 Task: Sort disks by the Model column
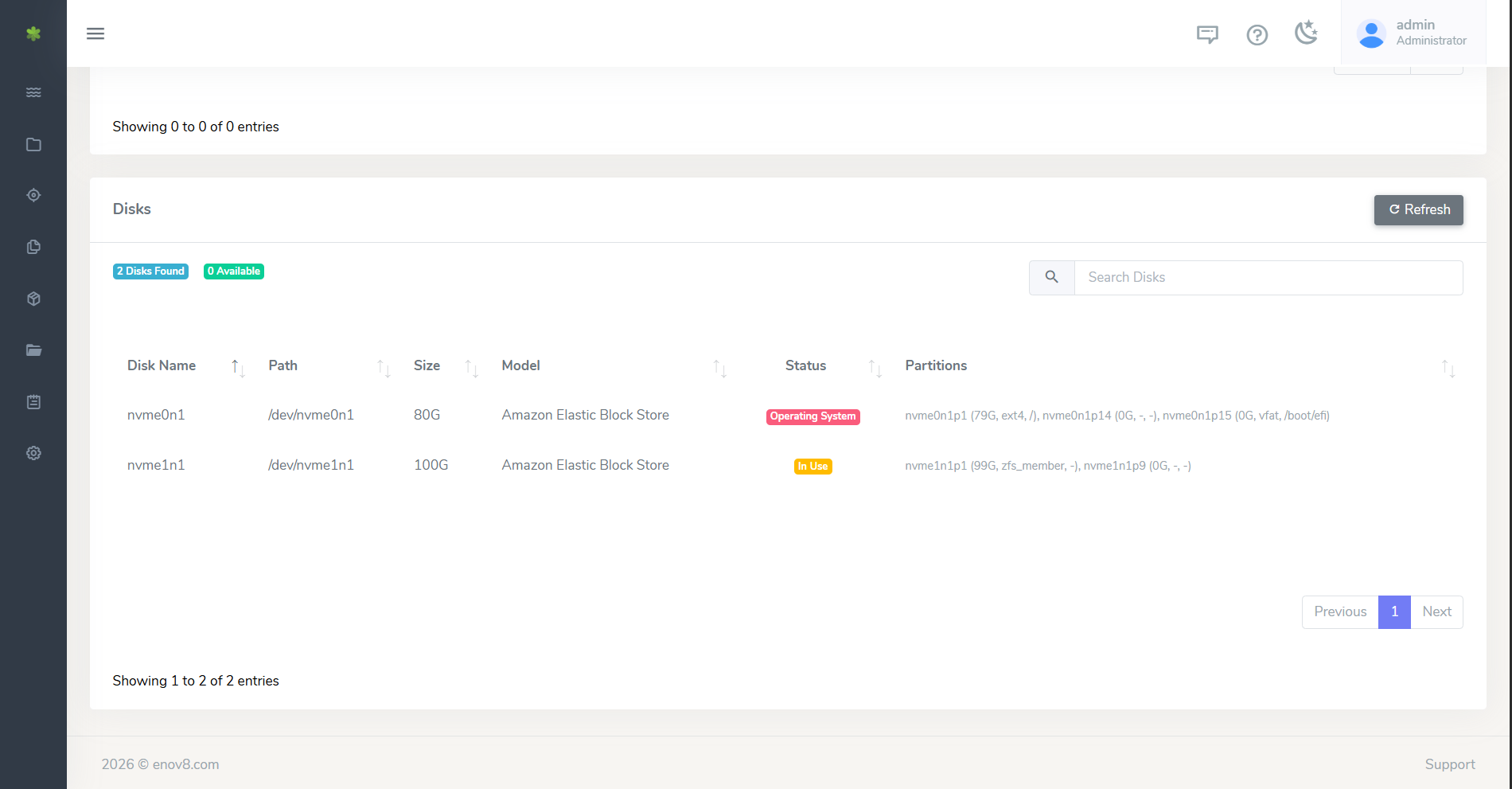pos(520,365)
